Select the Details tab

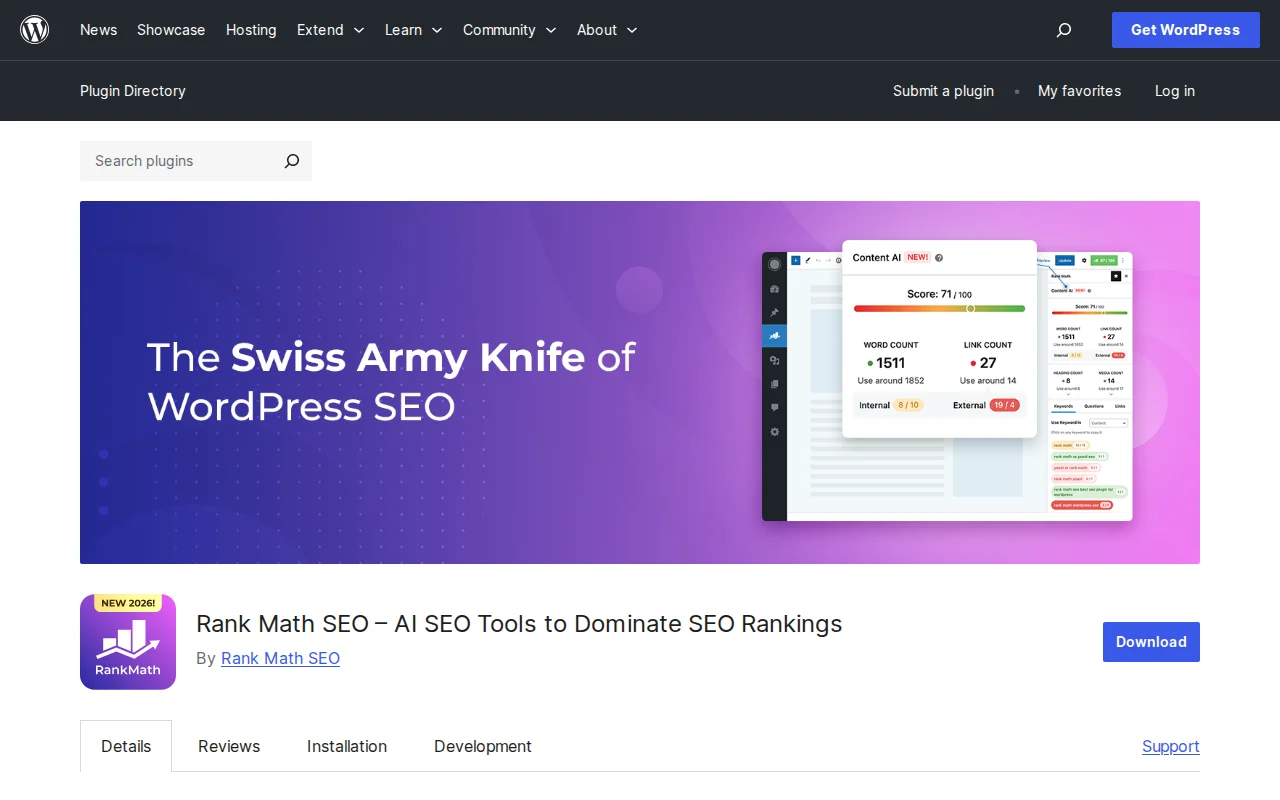pyautogui.click(x=126, y=746)
